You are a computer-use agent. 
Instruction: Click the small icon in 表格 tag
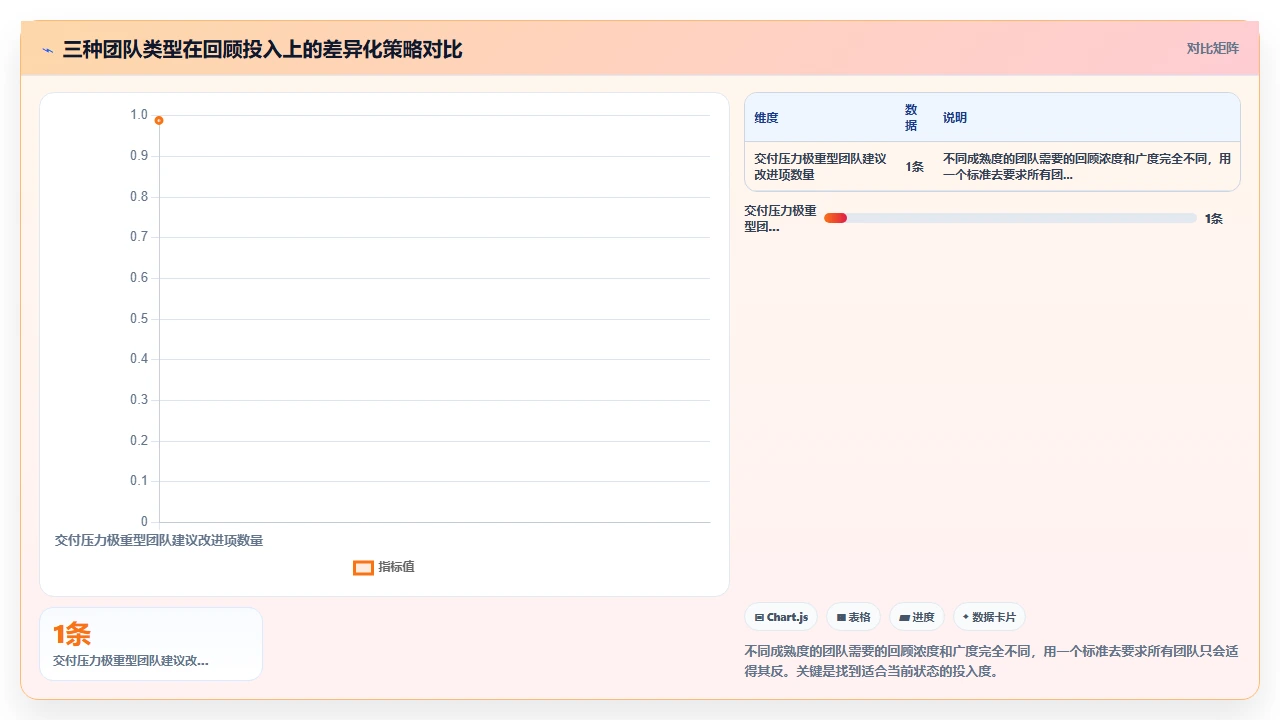tap(841, 618)
